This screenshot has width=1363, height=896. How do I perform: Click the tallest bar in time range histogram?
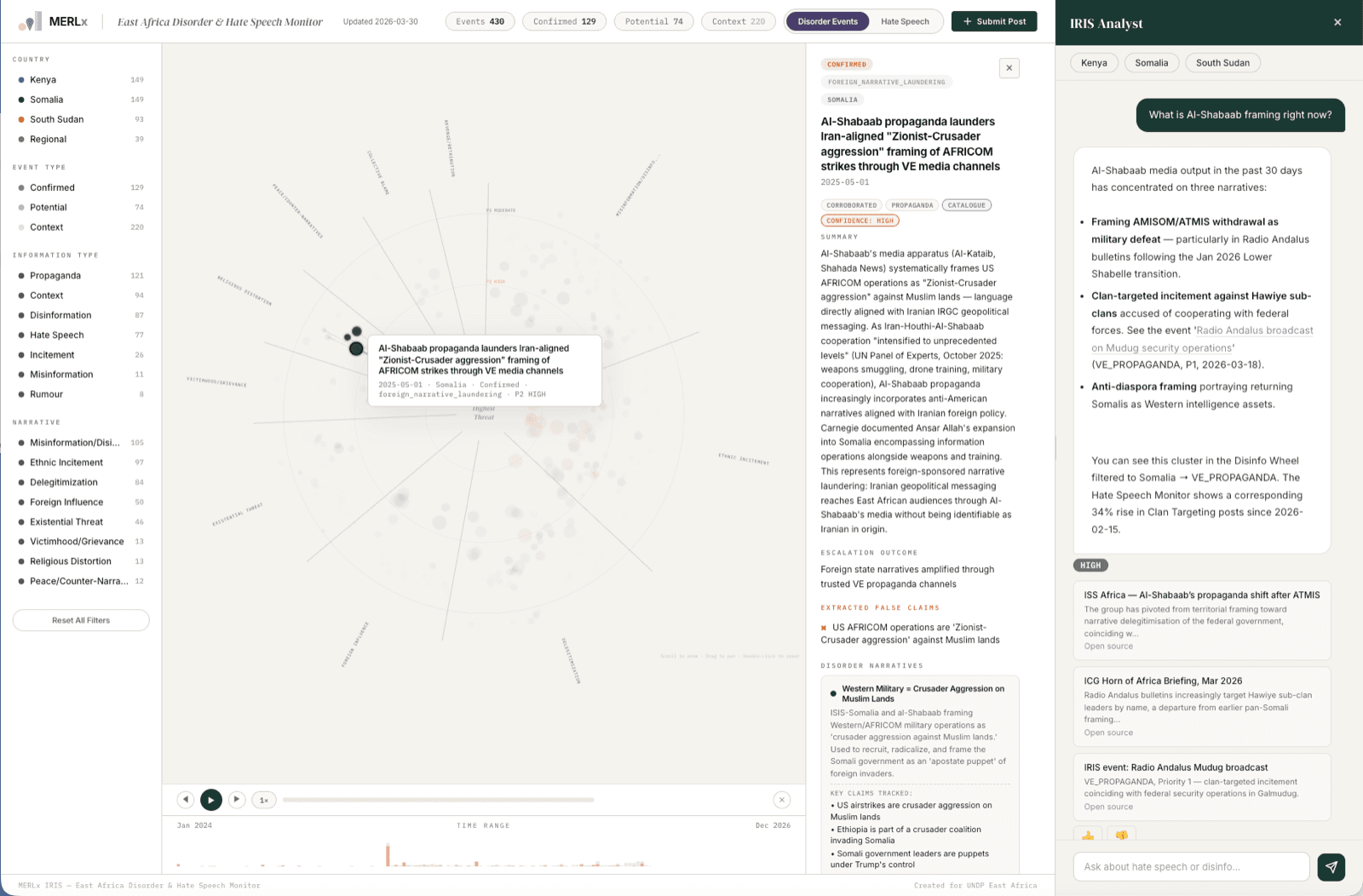pyautogui.click(x=388, y=855)
